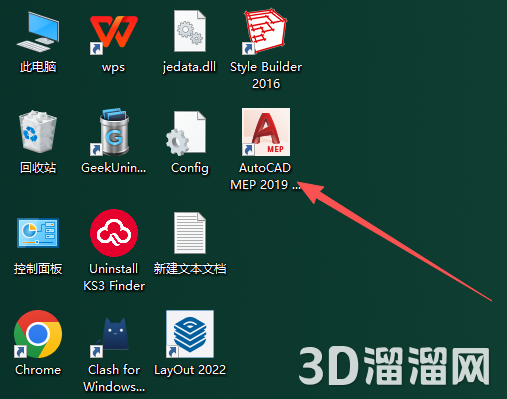The height and width of the screenshot is (399, 507).
Task: Select the AutoCAD MEP 2019 shortcut icon
Action: (266, 132)
